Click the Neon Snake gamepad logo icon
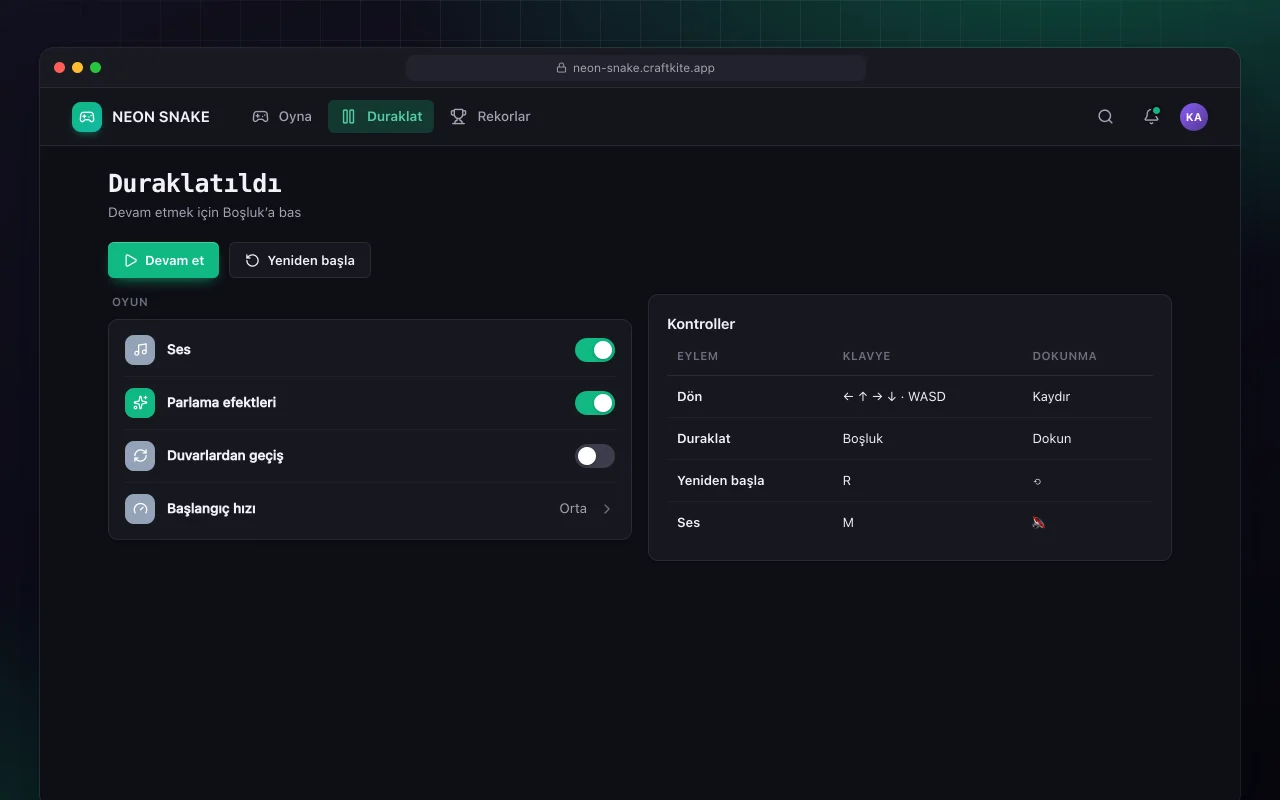1280x800 pixels. pos(87,117)
